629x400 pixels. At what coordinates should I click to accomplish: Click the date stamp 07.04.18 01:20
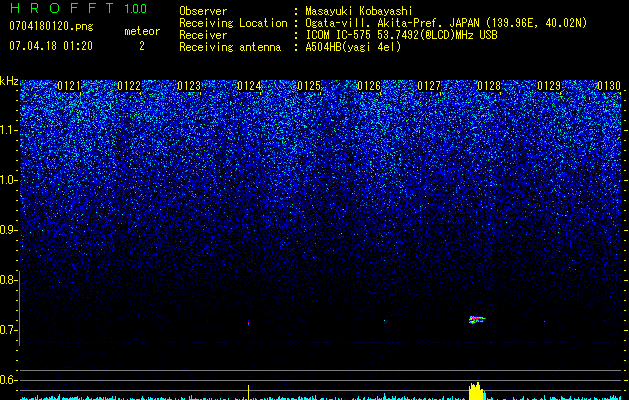(51, 46)
